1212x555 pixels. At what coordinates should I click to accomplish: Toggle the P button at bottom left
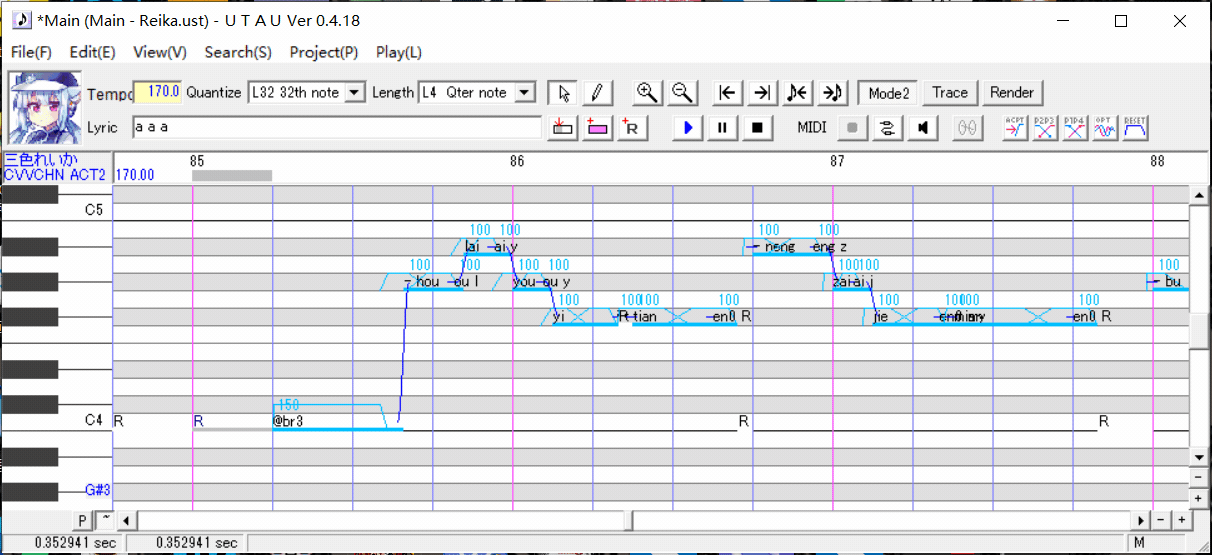coord(82,521)
